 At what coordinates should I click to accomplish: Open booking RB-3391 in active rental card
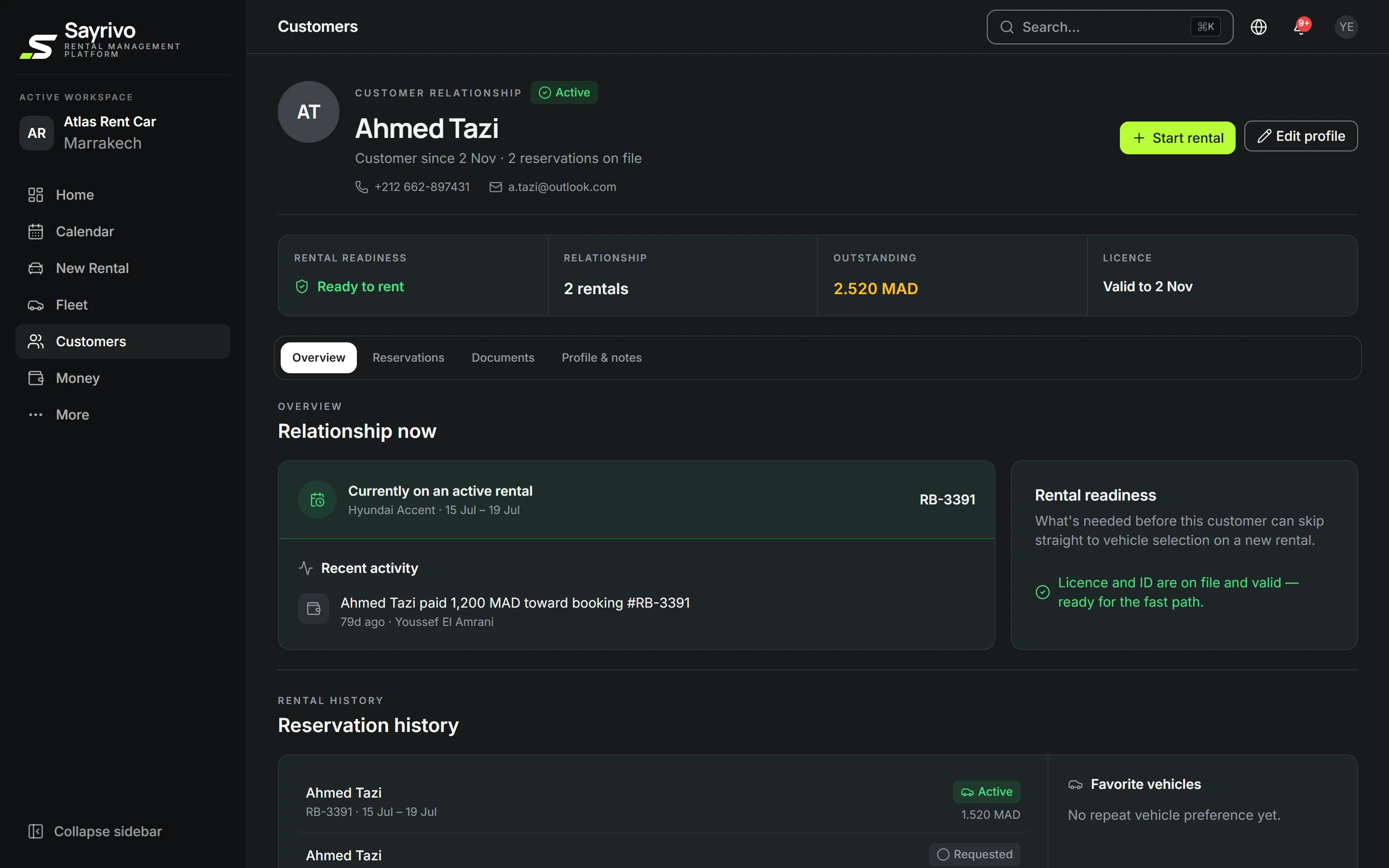947,500
